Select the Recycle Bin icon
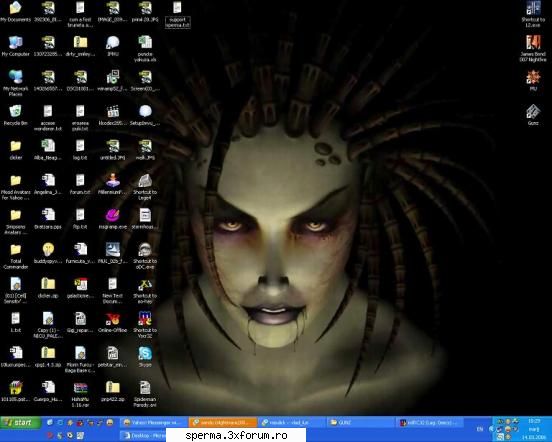 15,115
